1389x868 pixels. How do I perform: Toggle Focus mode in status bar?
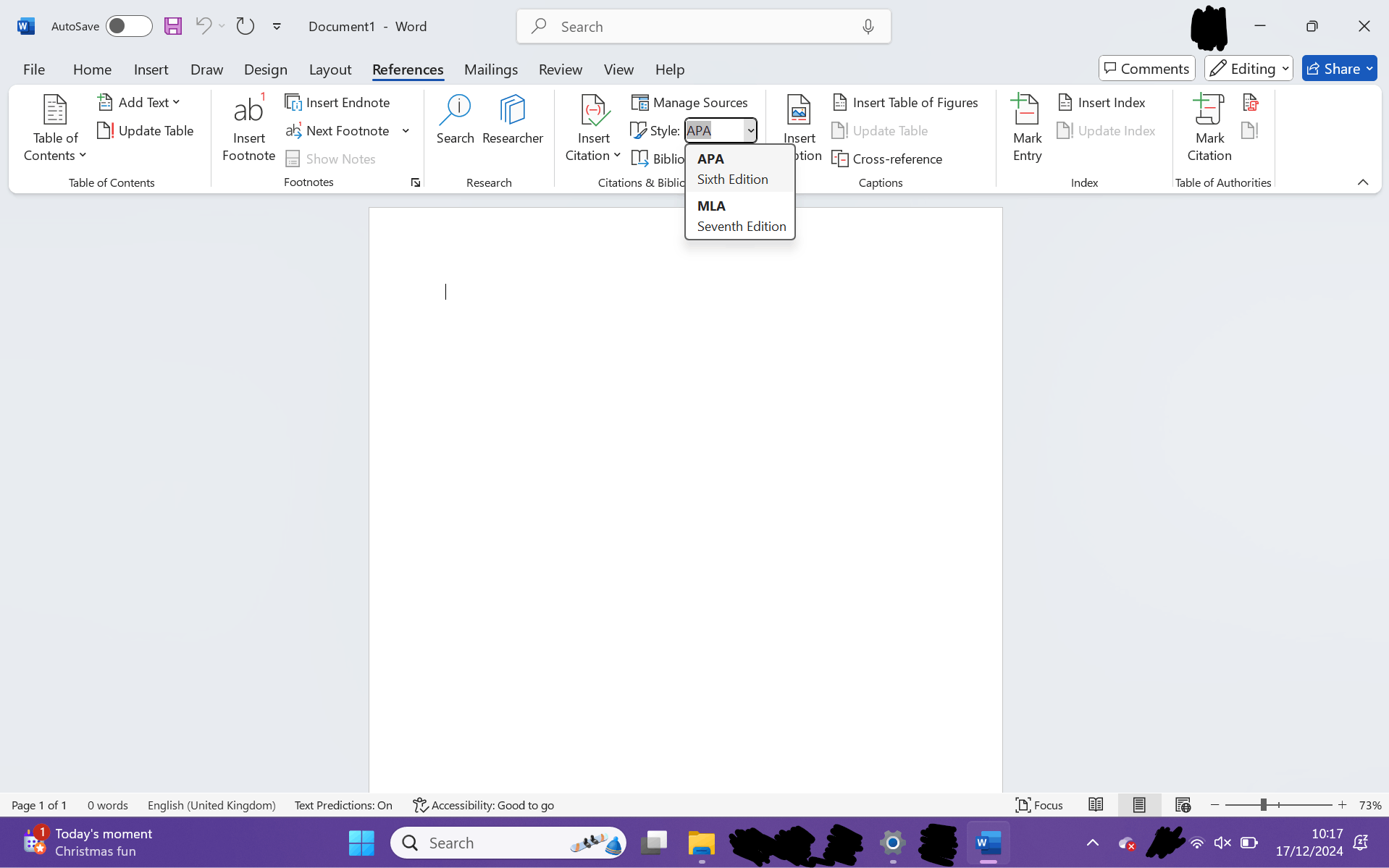(x=1039, y=804)
